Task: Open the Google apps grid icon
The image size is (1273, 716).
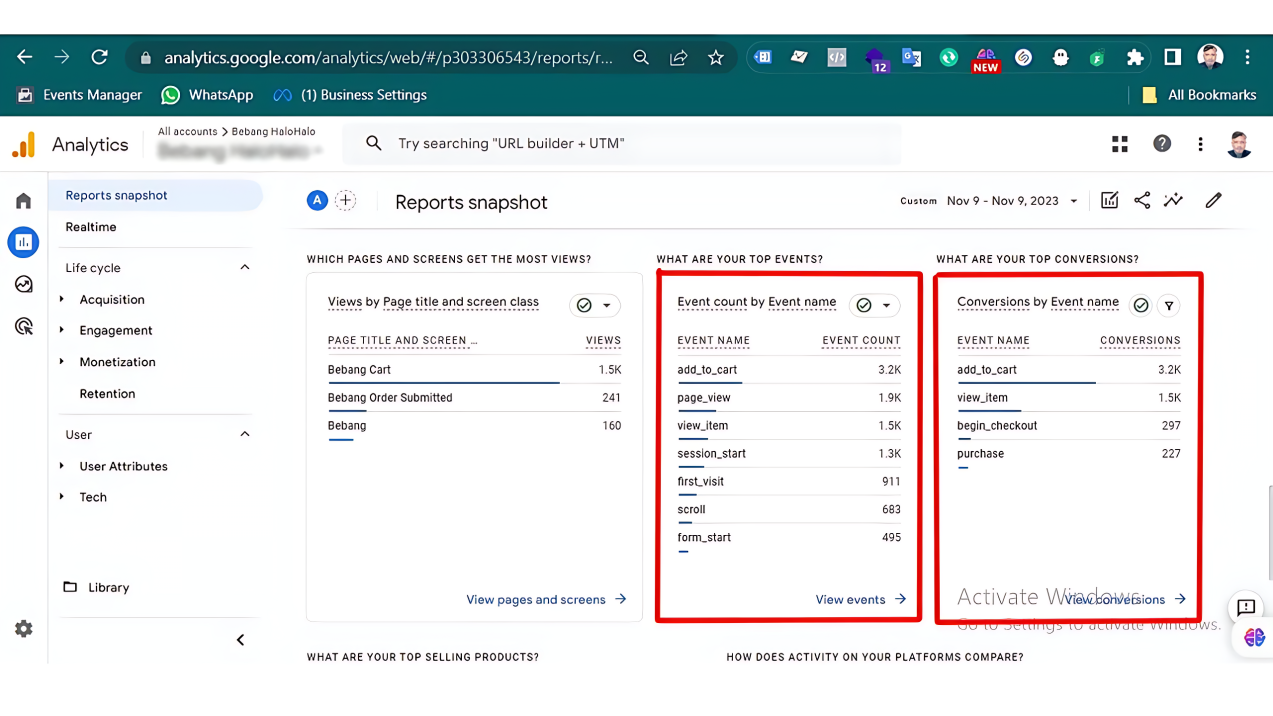Action: 1120,144
